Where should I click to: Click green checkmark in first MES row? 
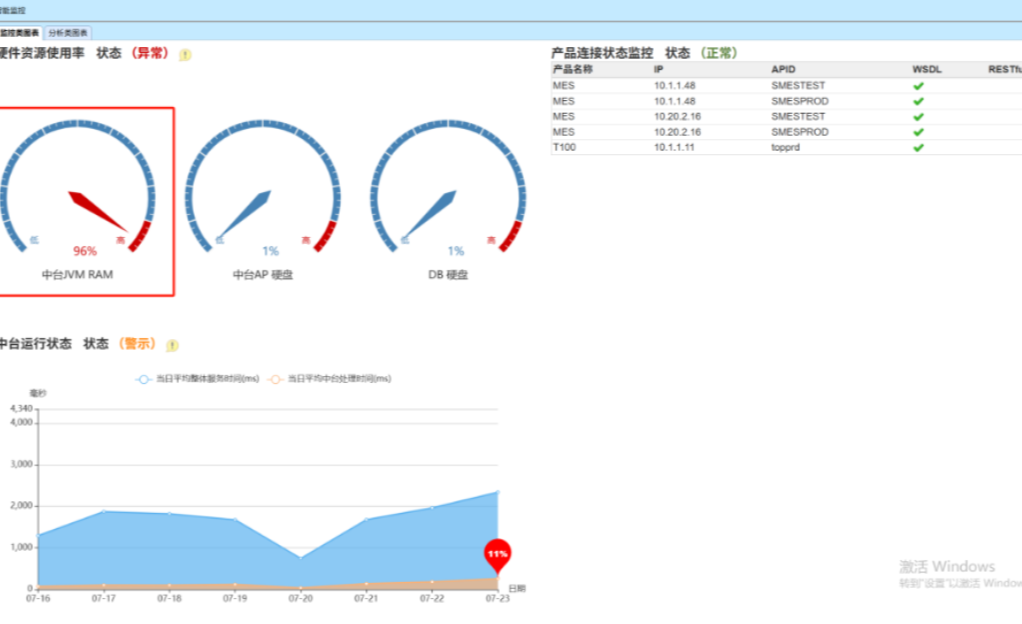(x=918, y=86)
